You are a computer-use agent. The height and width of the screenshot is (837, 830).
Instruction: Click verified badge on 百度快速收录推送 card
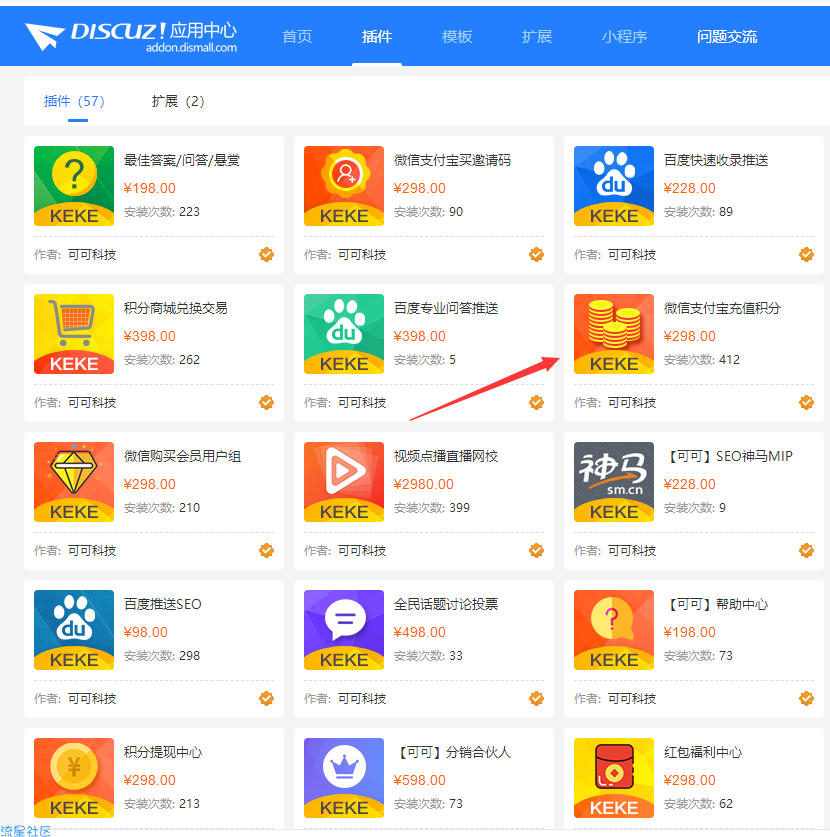pos(807,255)
